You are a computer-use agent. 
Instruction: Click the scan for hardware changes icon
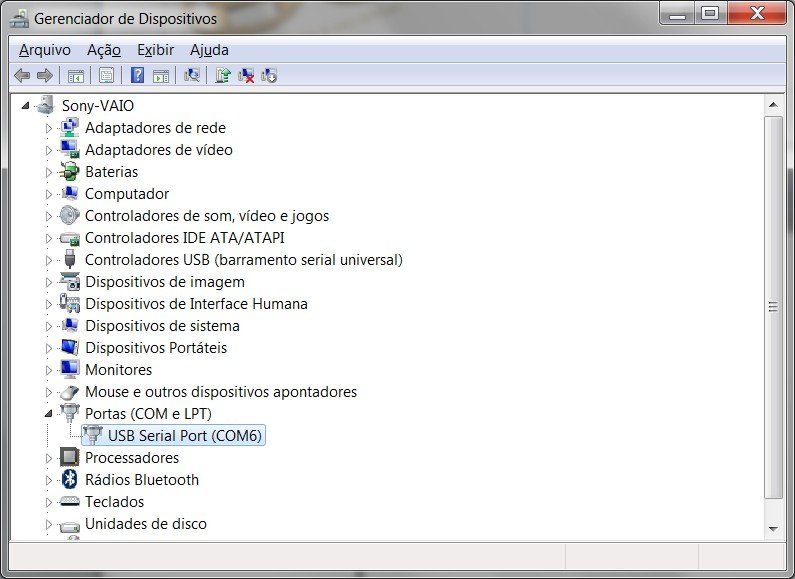(x=193, y=75)
